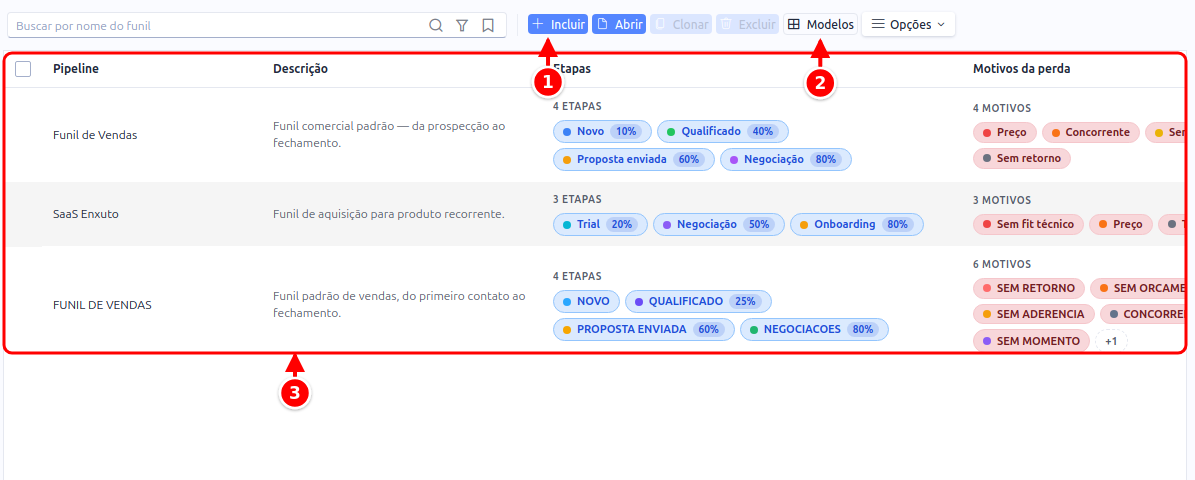This screenshot has width=1195, height=480.
Task: Click the Sem retorno loss reason chip
Action: [x=1022, y=158]
